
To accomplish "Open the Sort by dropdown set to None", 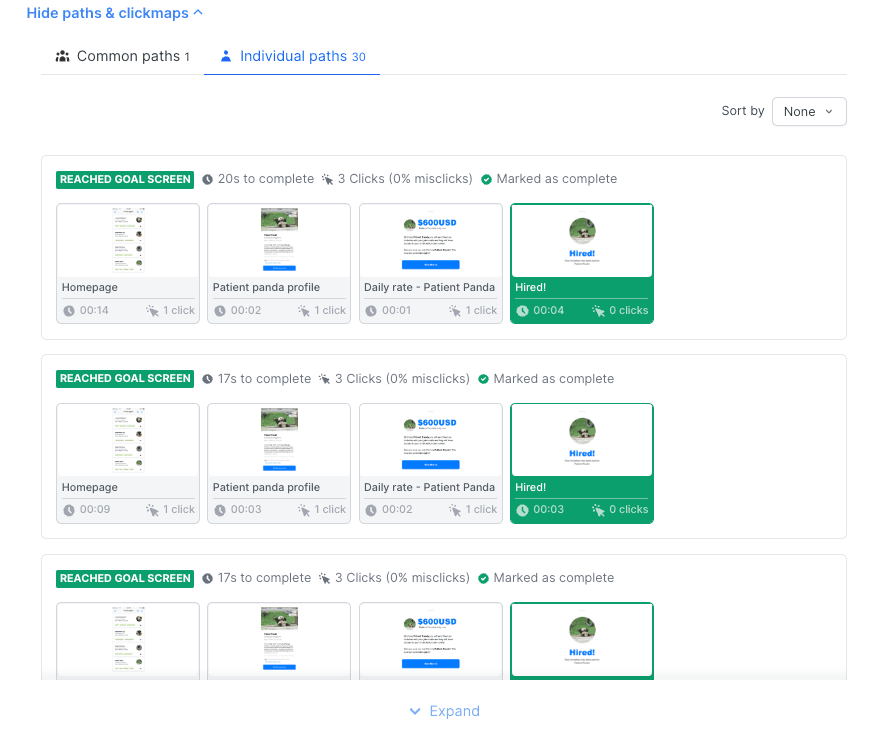I will (809, 112).
